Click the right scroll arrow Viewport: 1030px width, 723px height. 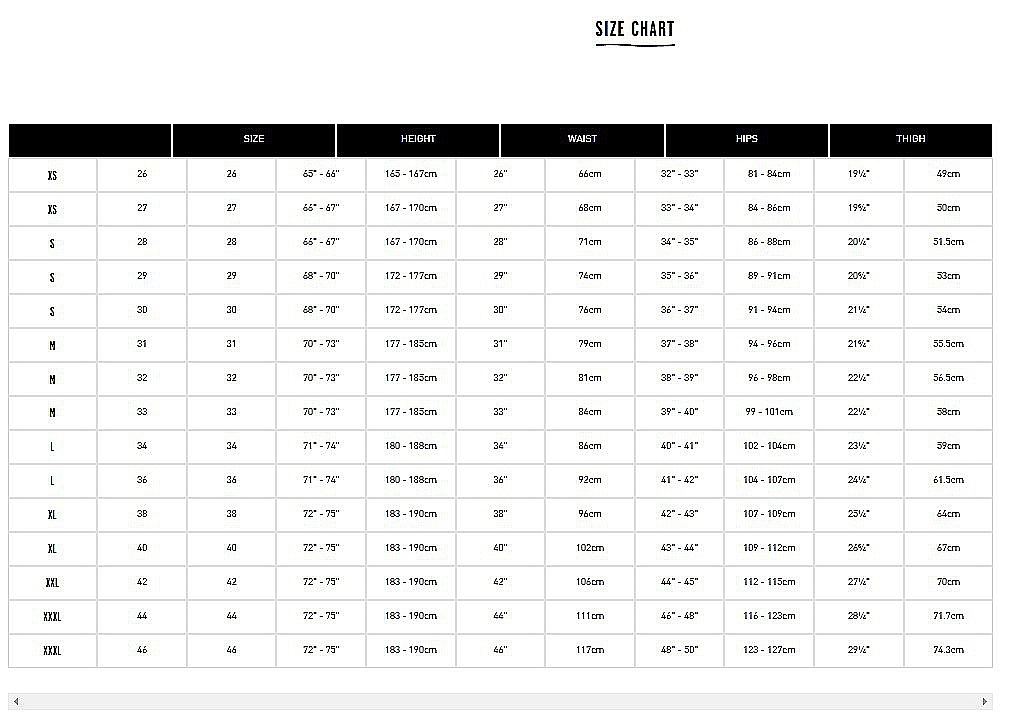pyautogui.click(x=986, y=701)
